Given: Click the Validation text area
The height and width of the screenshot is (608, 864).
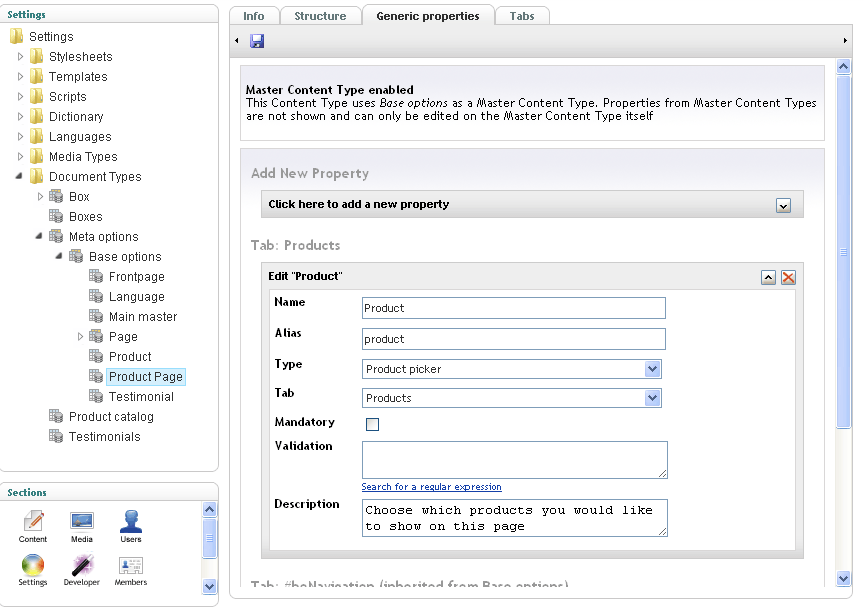Looking at the screenshot, I should 515,460.
